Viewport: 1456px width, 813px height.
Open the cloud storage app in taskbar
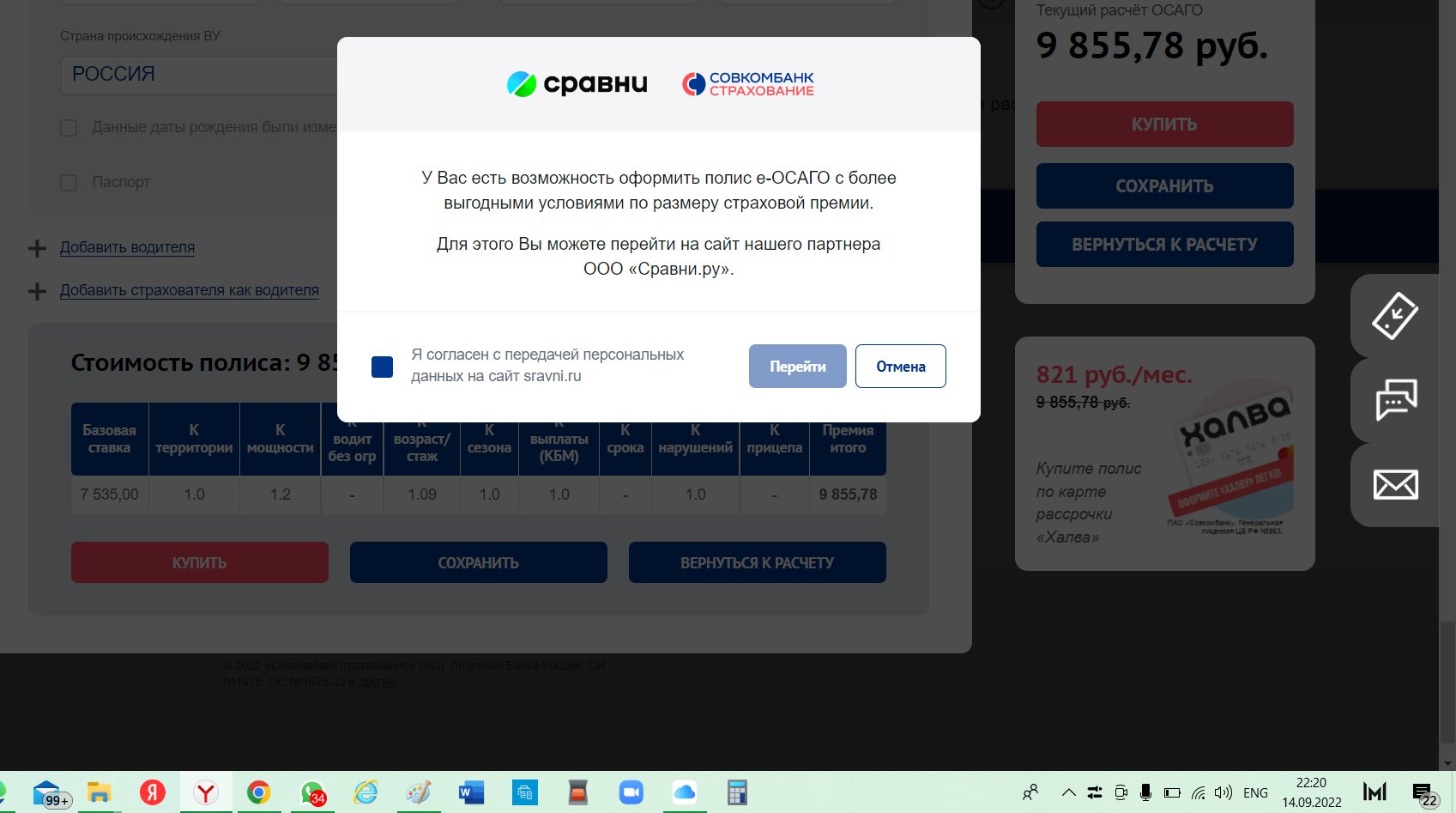[x=685, y=792]
